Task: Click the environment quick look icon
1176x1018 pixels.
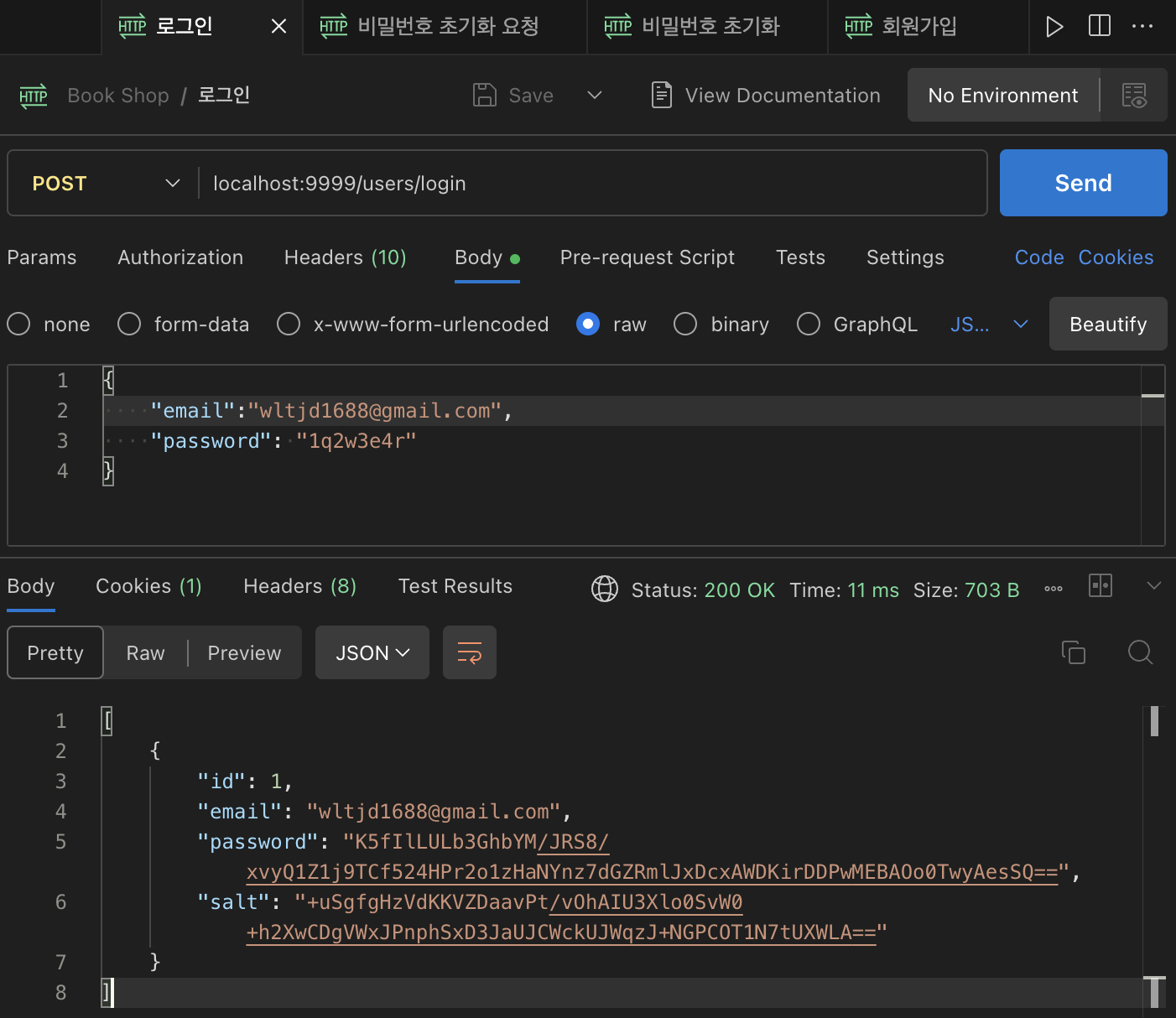Action: point(1134,96)
